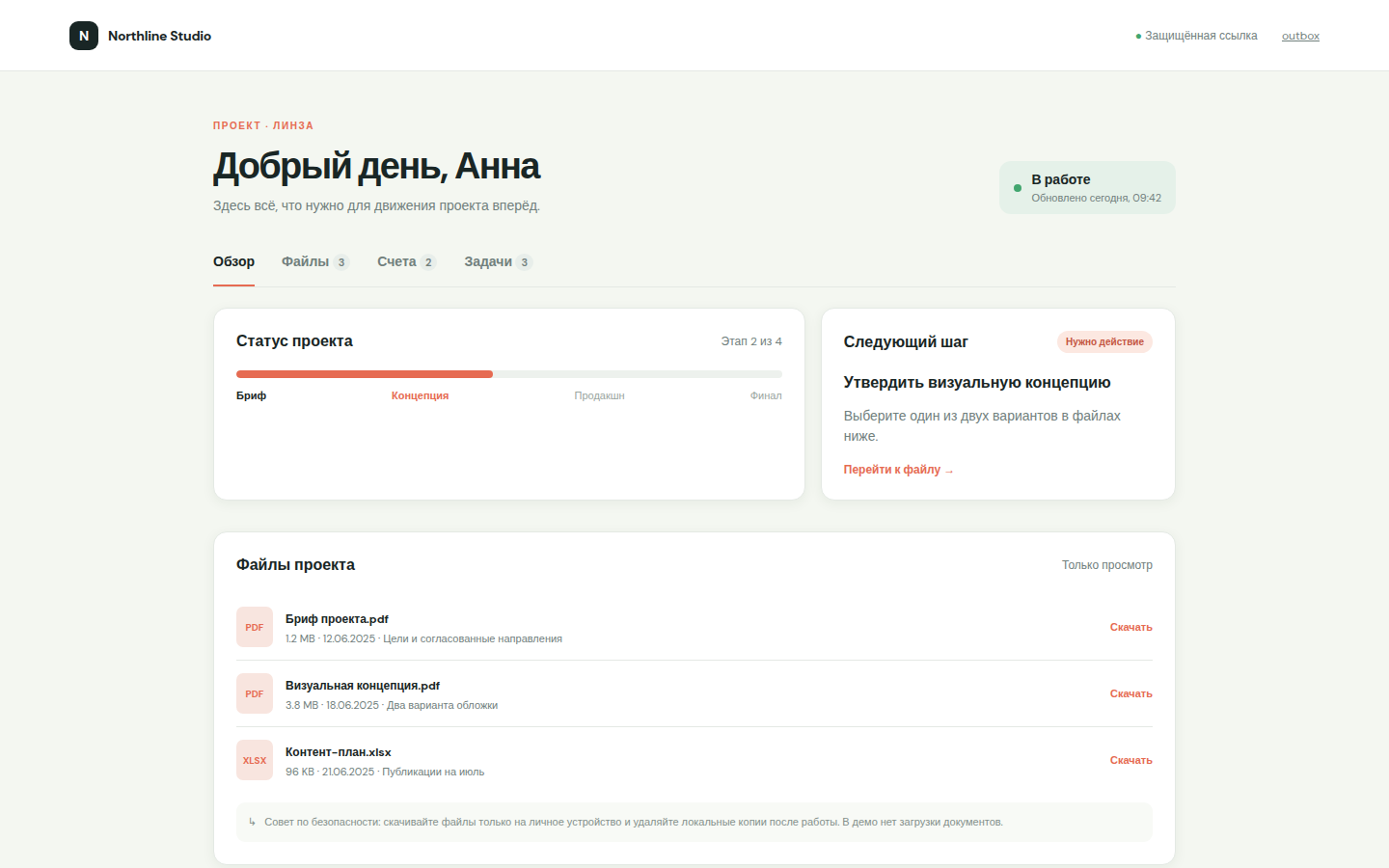Screen dimensions: 1389x868
Task: Switch to the Файлы tab
Action: click(314, 262)
